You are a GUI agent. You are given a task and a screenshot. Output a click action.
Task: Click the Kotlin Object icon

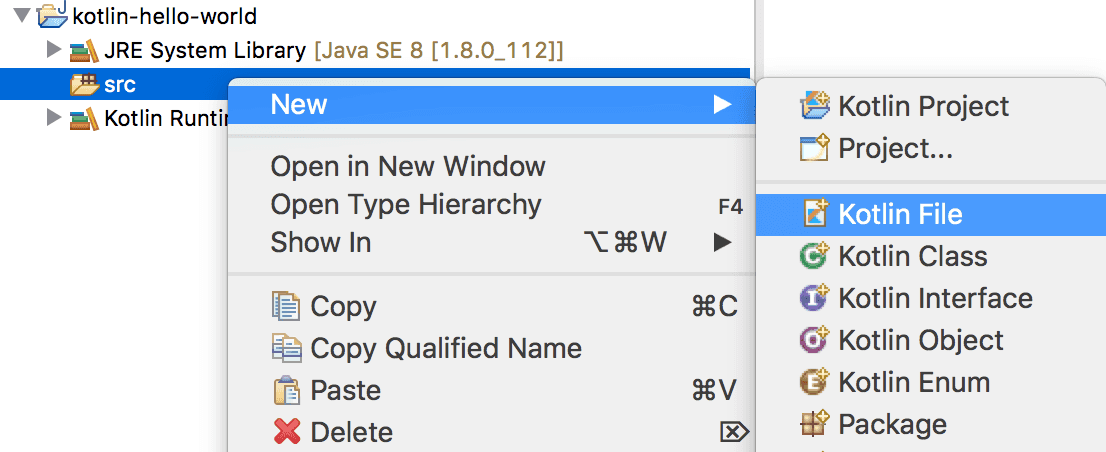pos(815,341)
